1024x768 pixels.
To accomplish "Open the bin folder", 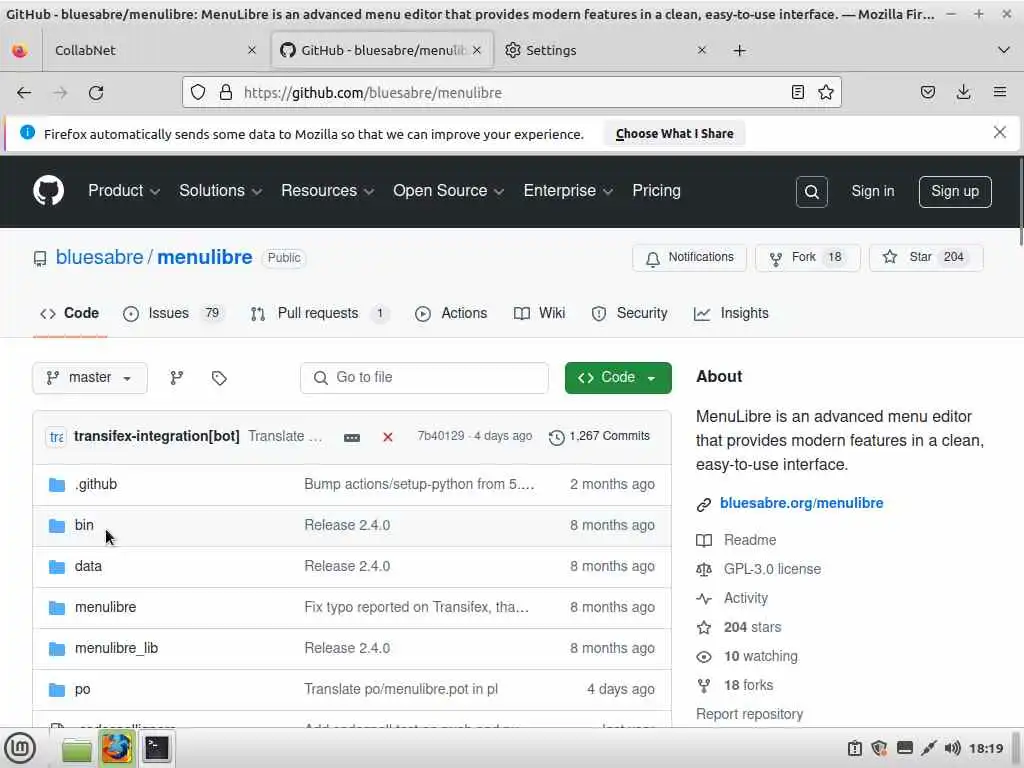I will pyautogui.click(x=84, y=525).
